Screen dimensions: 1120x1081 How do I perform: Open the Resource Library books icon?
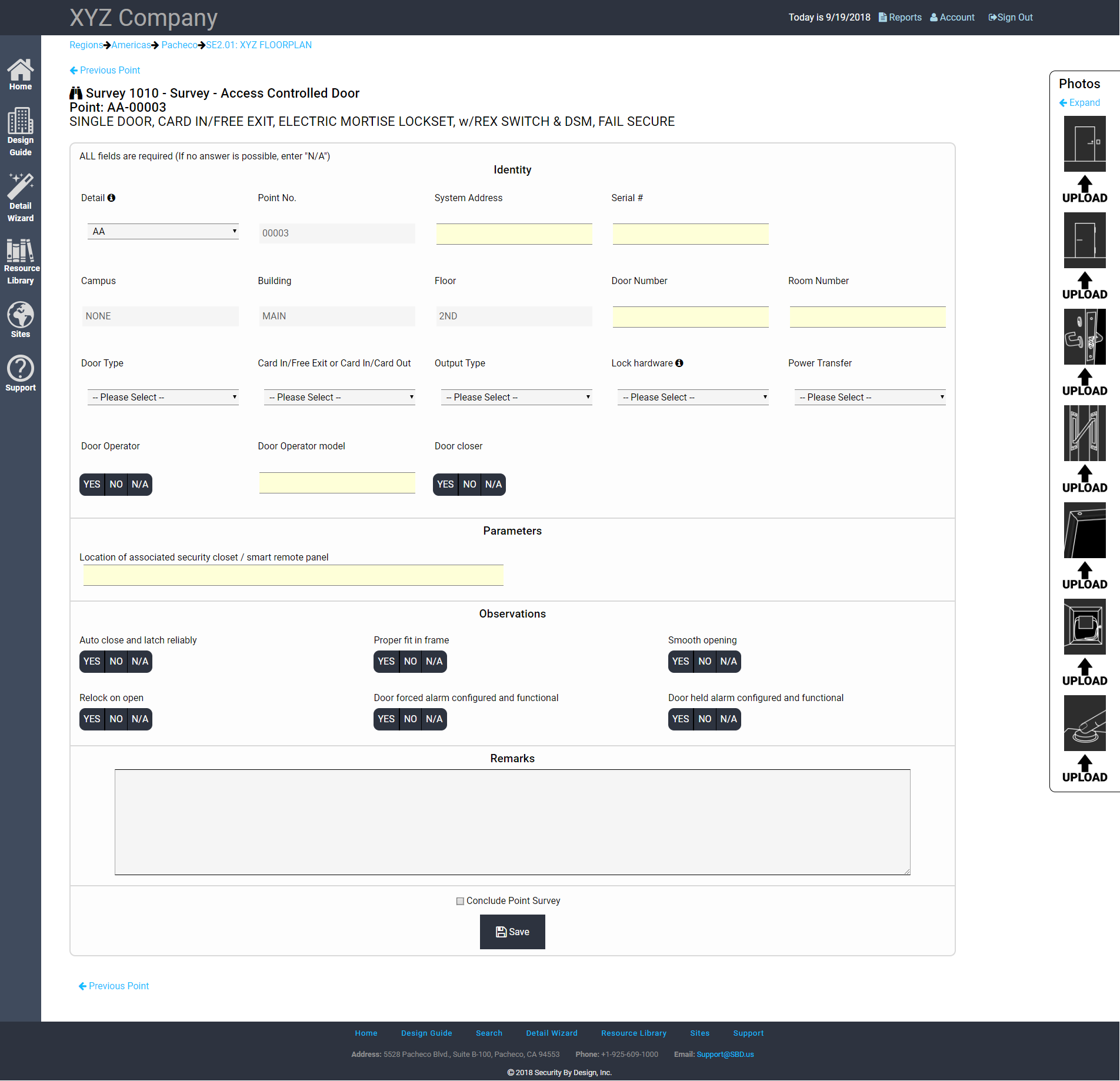(x=21, y=250)
